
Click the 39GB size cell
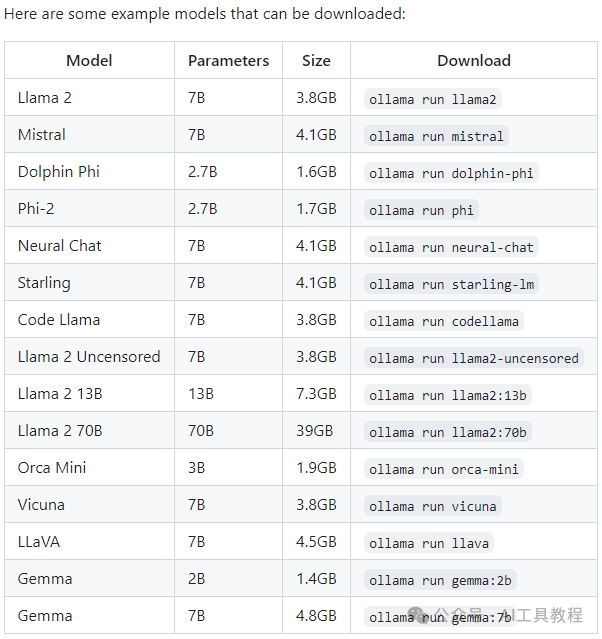point(314,431)
